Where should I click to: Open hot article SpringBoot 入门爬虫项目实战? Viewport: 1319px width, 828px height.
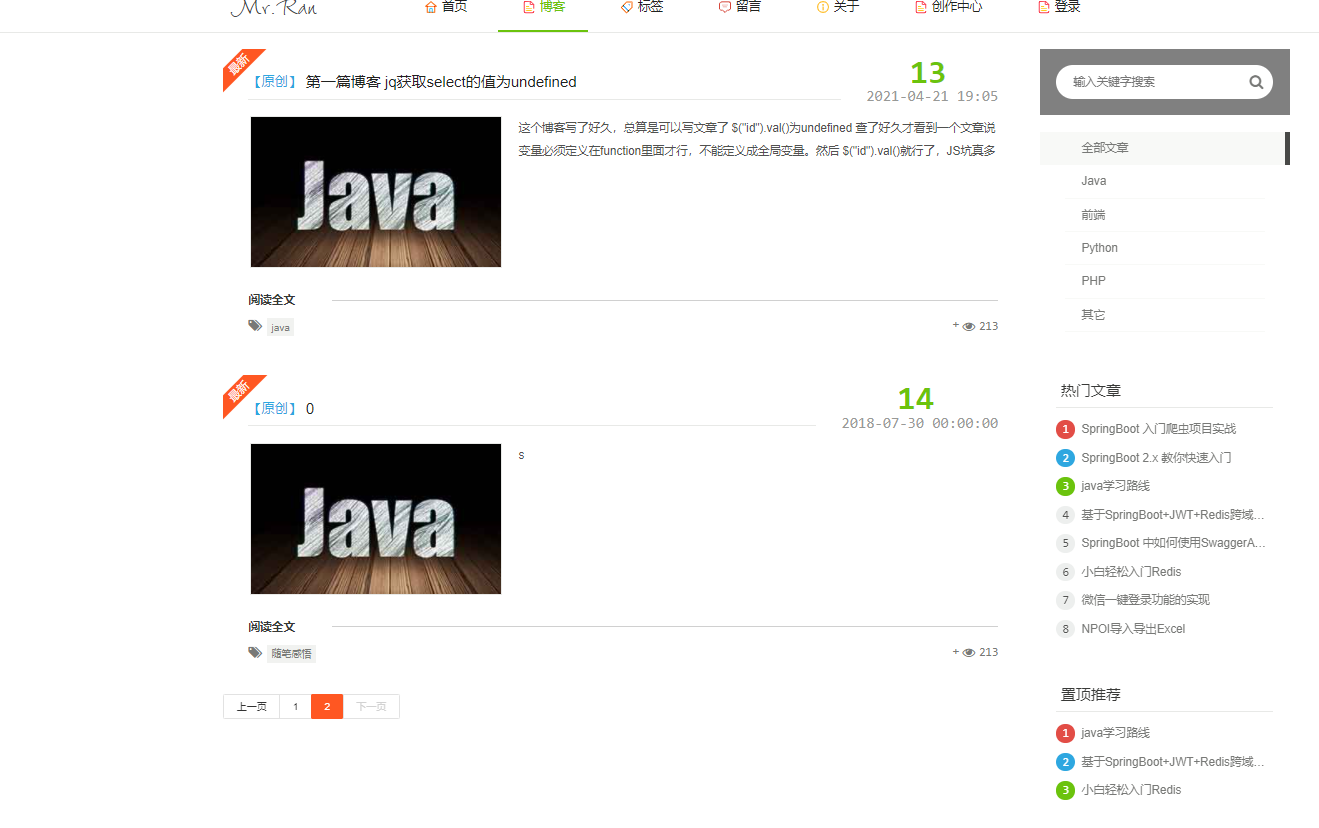coord(1159,429)
